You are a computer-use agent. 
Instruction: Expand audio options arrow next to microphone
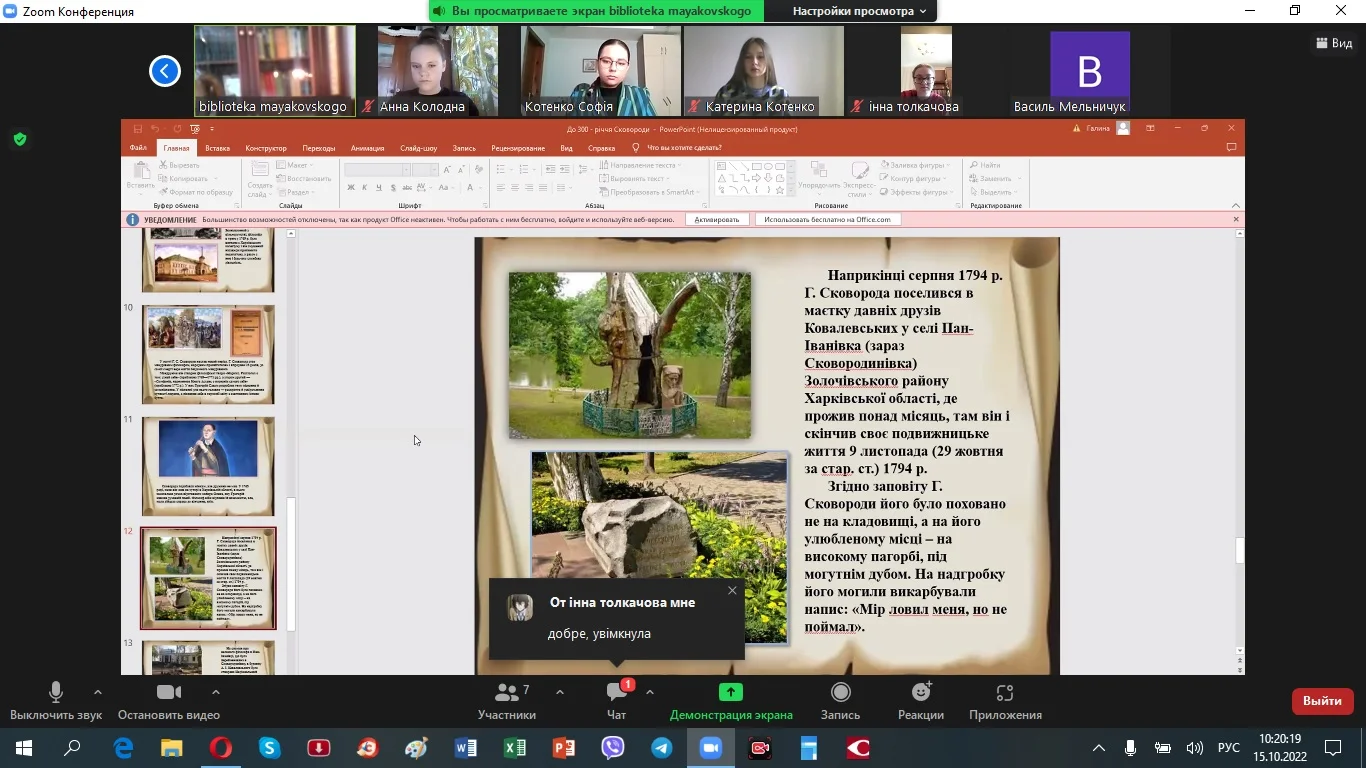pos(97,692)
